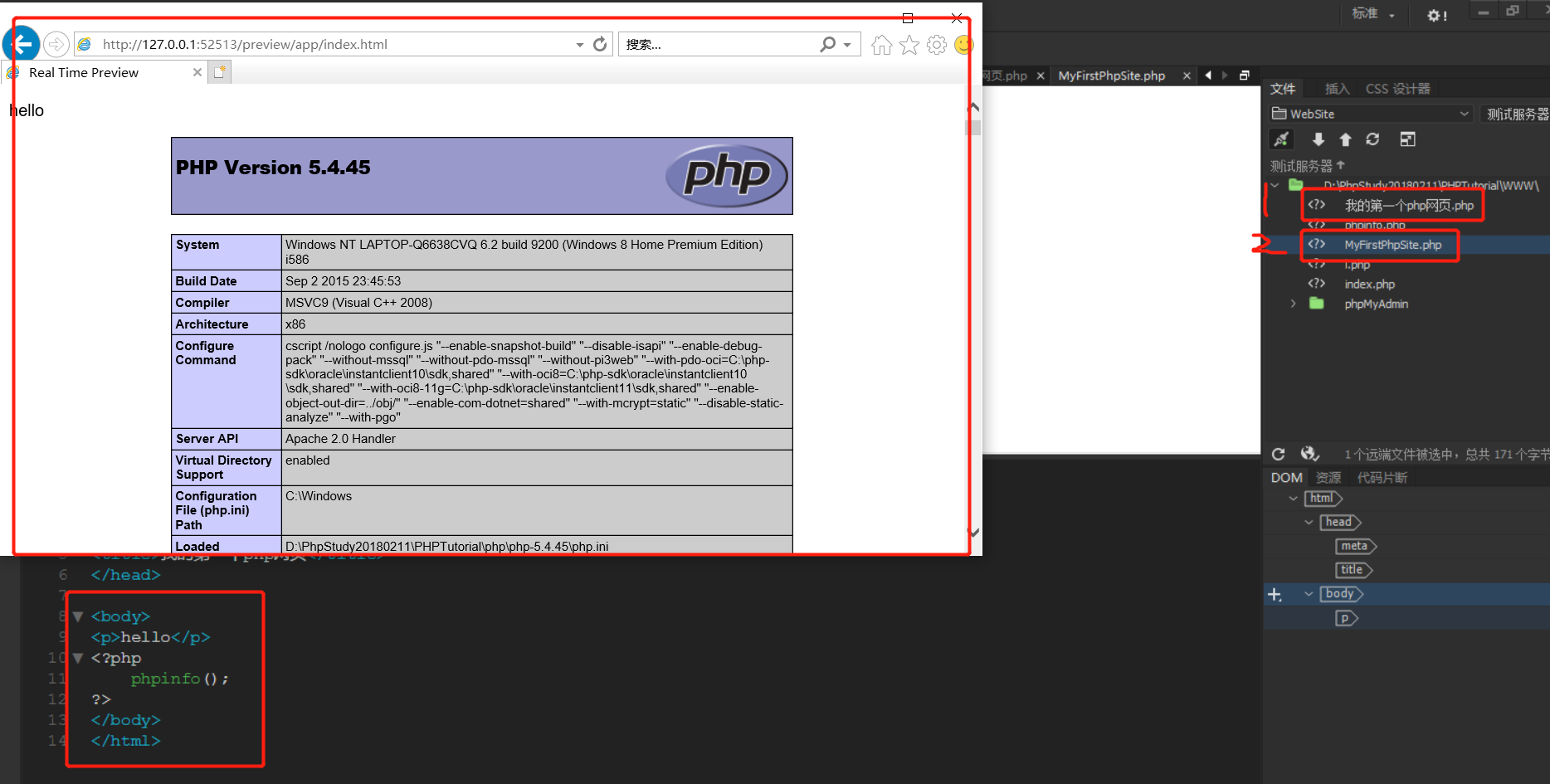The image size is (1550, 784).
Task: Collapse the body node in DOM
Action: [1309, 594]
